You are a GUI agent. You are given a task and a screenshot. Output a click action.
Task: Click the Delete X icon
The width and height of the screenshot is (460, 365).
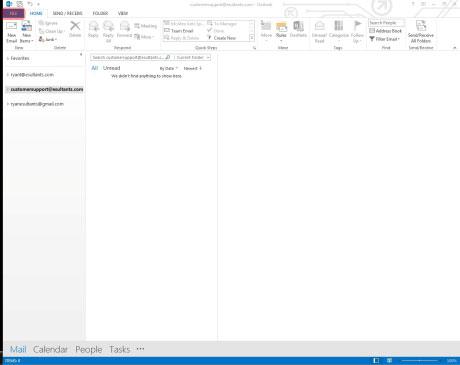click(x=75, y=26)
